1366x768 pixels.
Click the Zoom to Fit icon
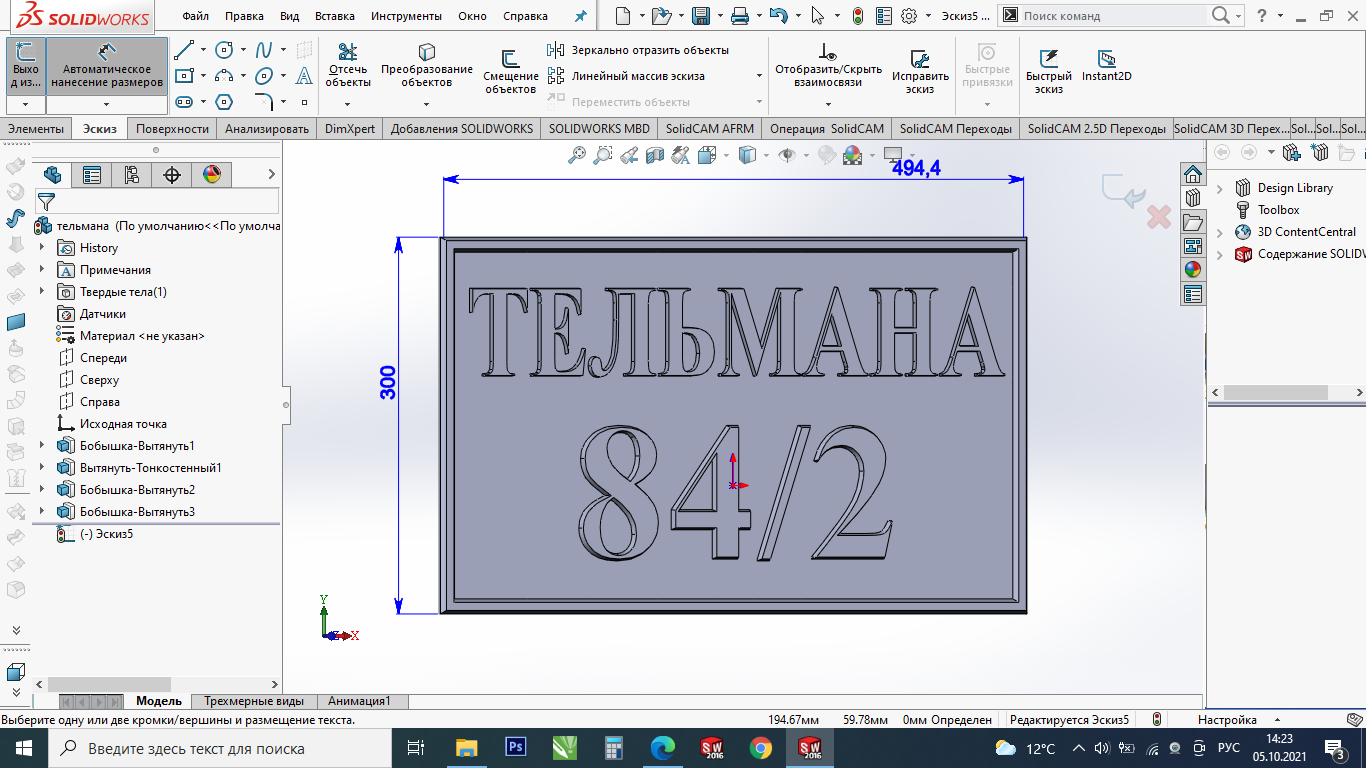tap(577, 155)
